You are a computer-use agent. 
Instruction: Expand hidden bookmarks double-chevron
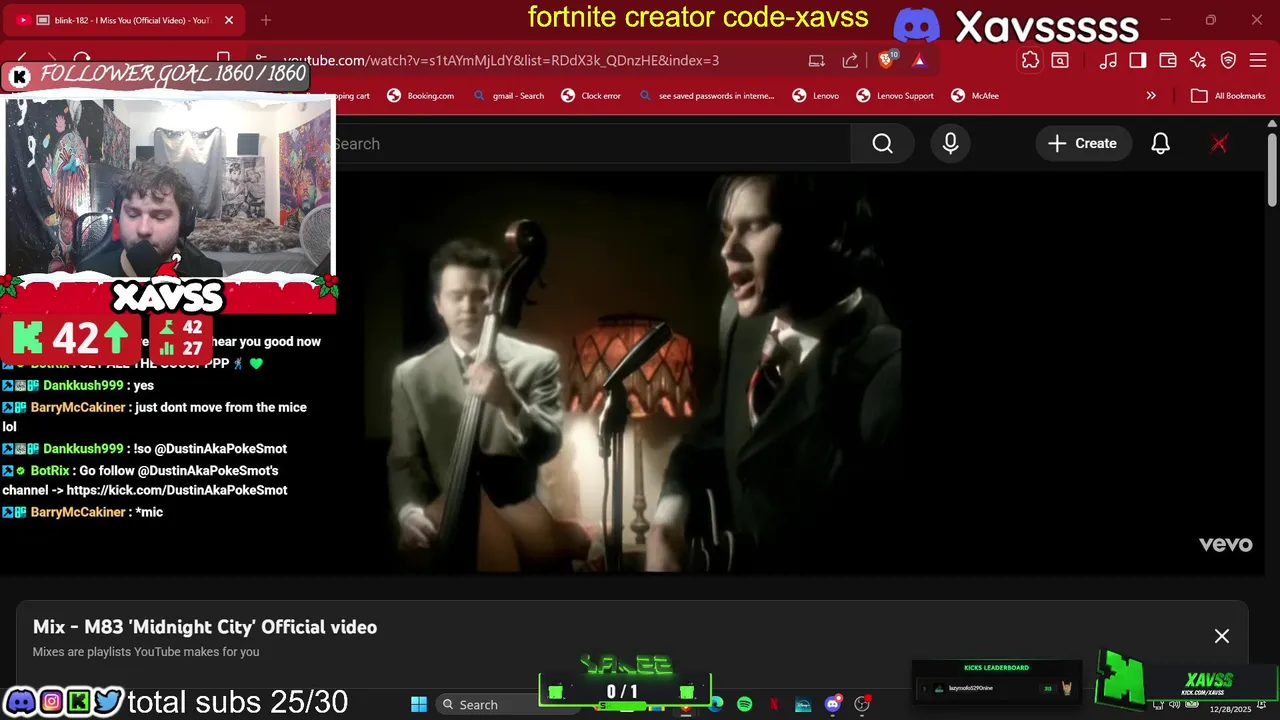(x=1151, y=96)
